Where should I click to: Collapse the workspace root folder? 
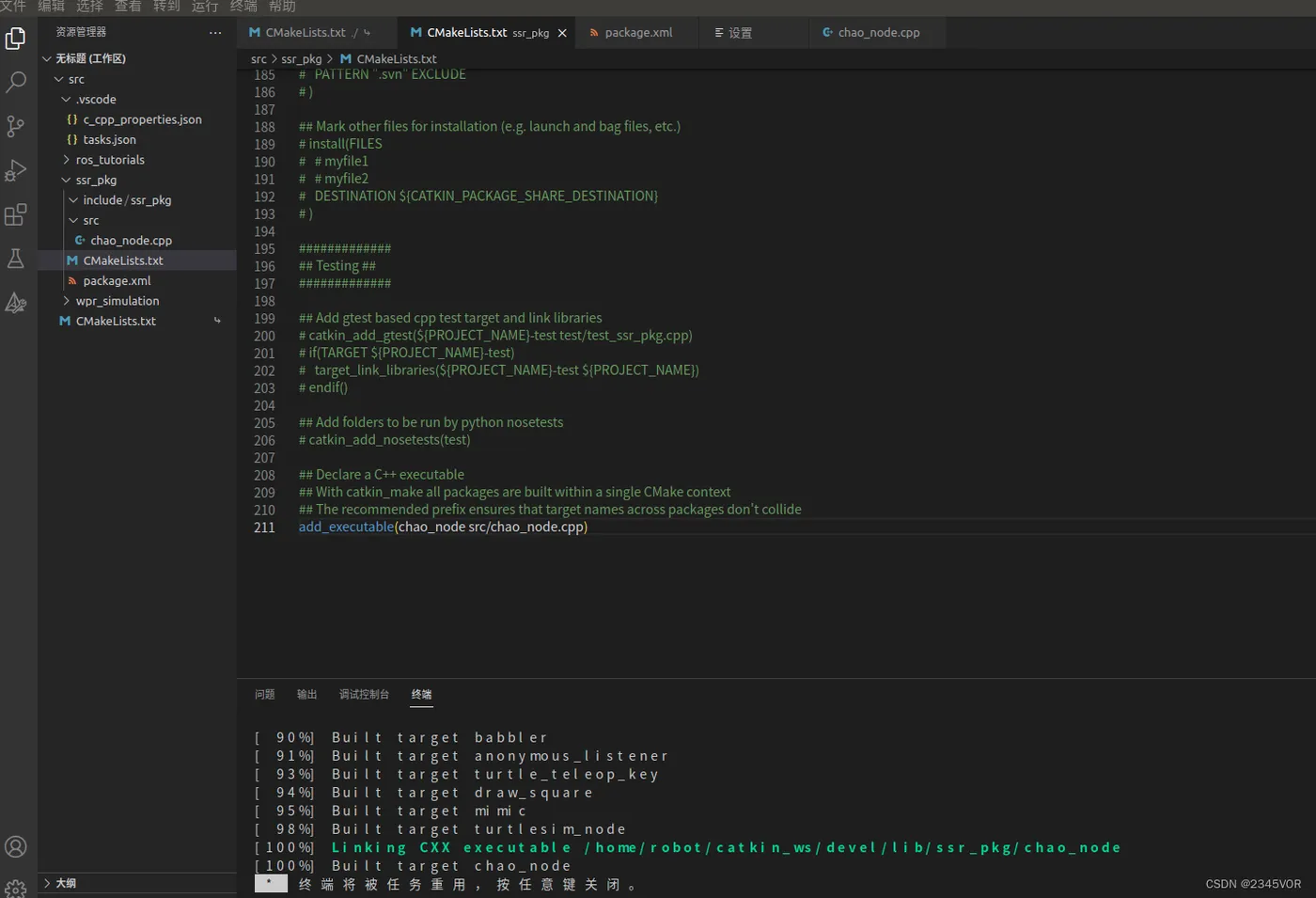click(x=47, y=58)
